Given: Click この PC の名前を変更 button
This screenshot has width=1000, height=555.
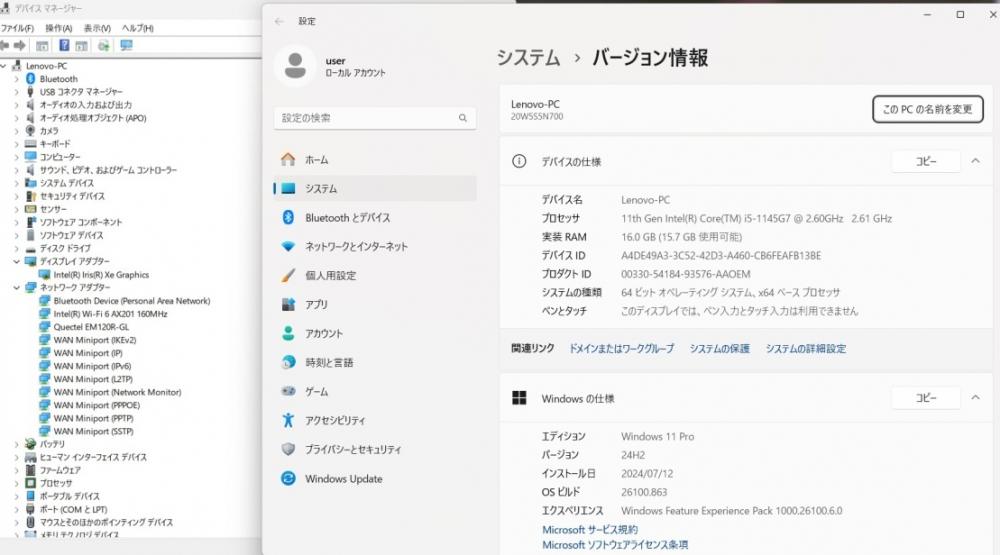Looking at the screenshot, I should tap(927, 110).
